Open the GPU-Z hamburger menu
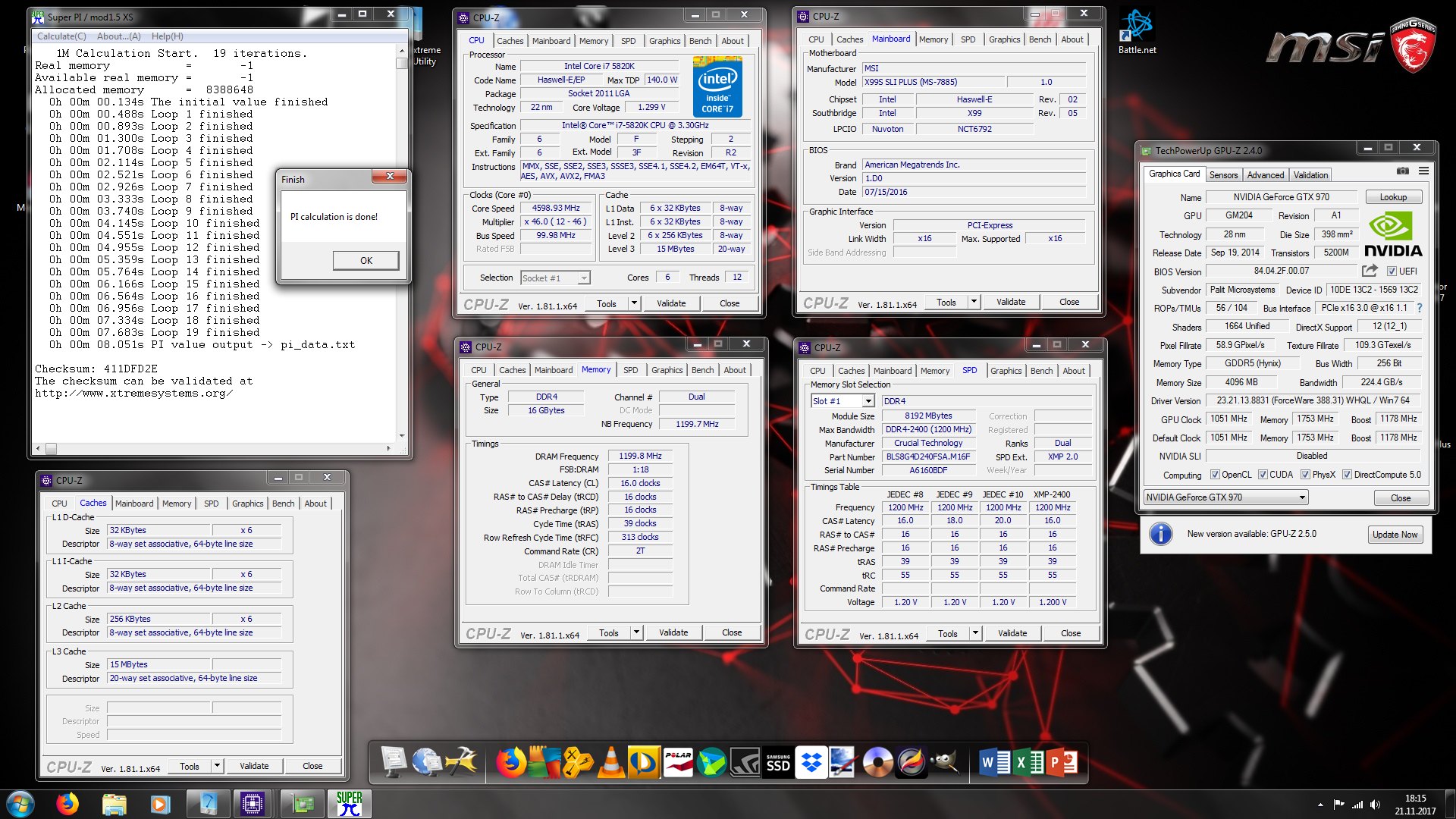Viewport: 1456px width, 819px height. pyautogui.click(x=1423, y=171)
